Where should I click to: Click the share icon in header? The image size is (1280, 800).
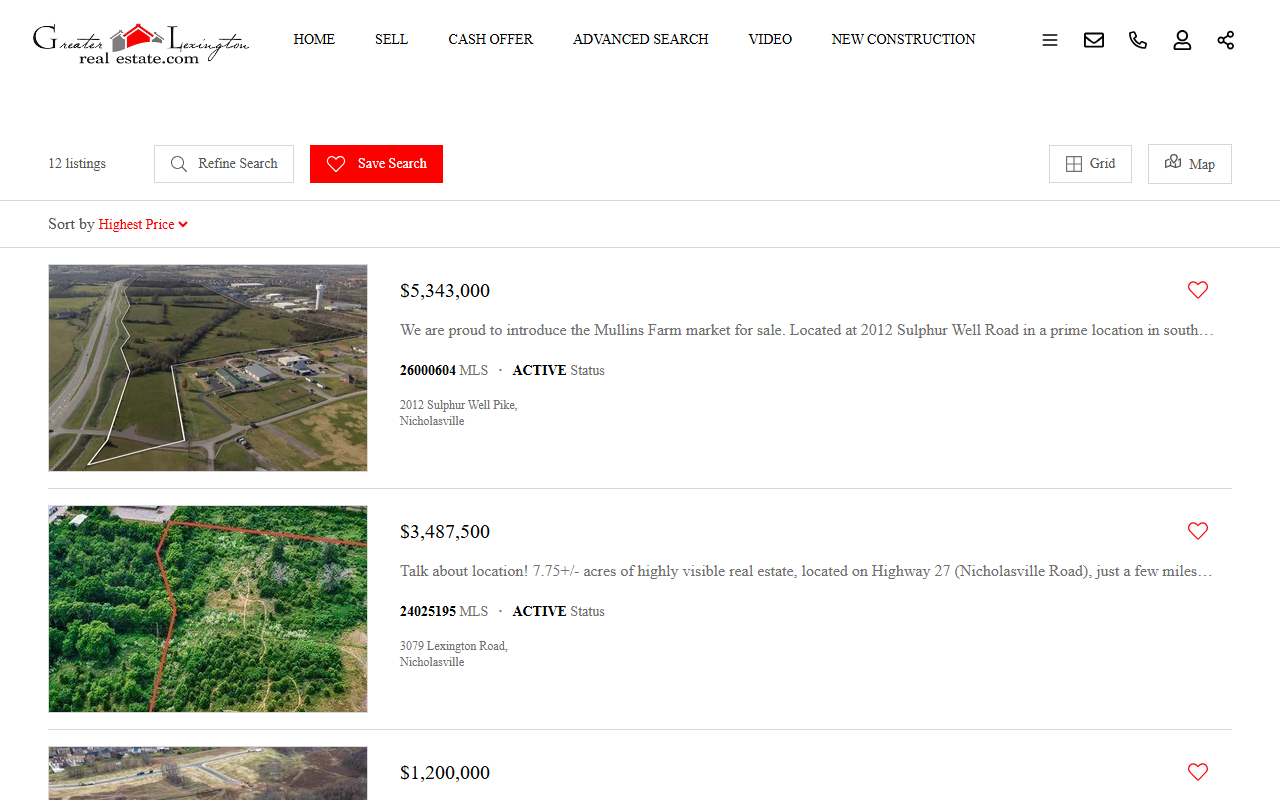tap(1226, 40)
